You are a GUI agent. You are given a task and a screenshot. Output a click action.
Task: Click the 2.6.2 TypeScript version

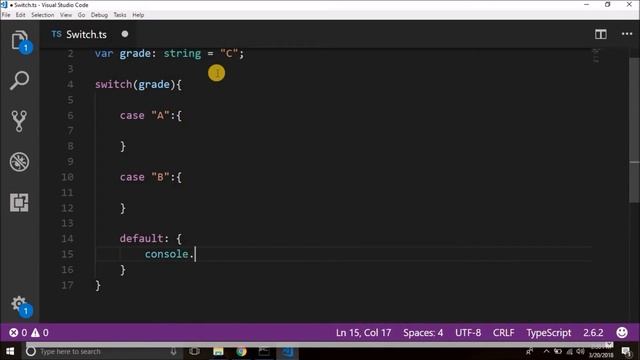(593, 333)
